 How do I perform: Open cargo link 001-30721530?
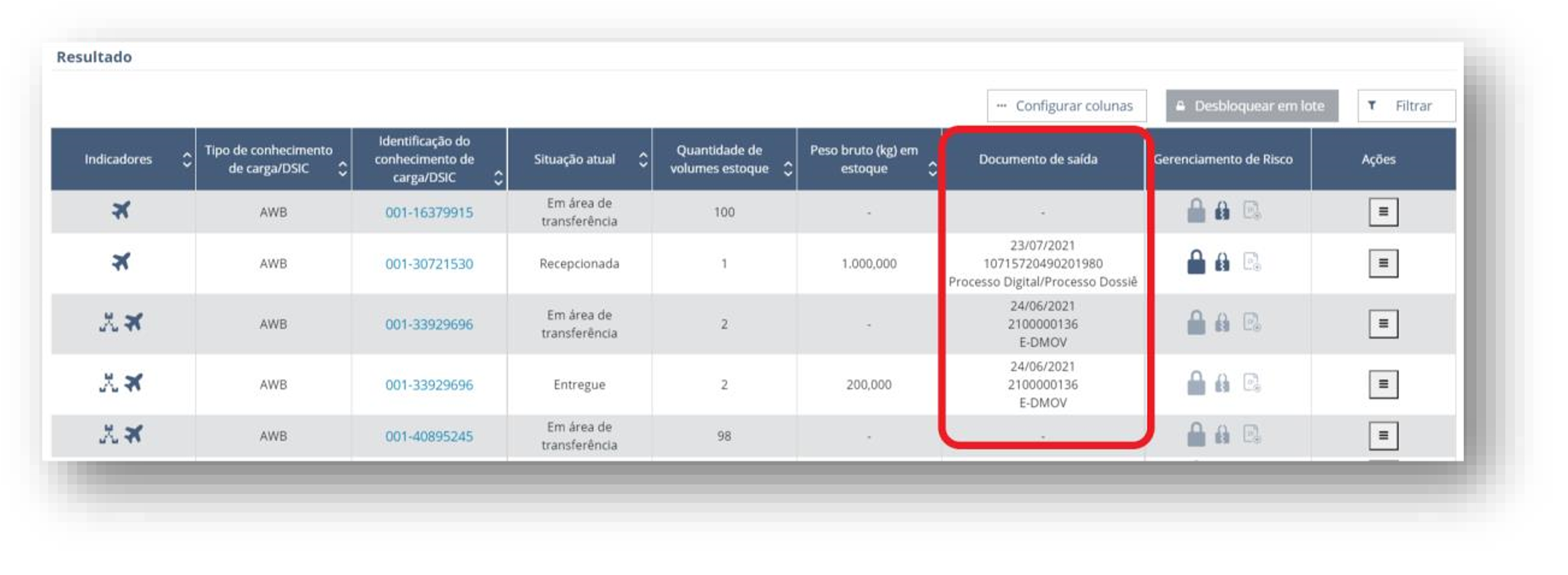(x=429, y=263)
